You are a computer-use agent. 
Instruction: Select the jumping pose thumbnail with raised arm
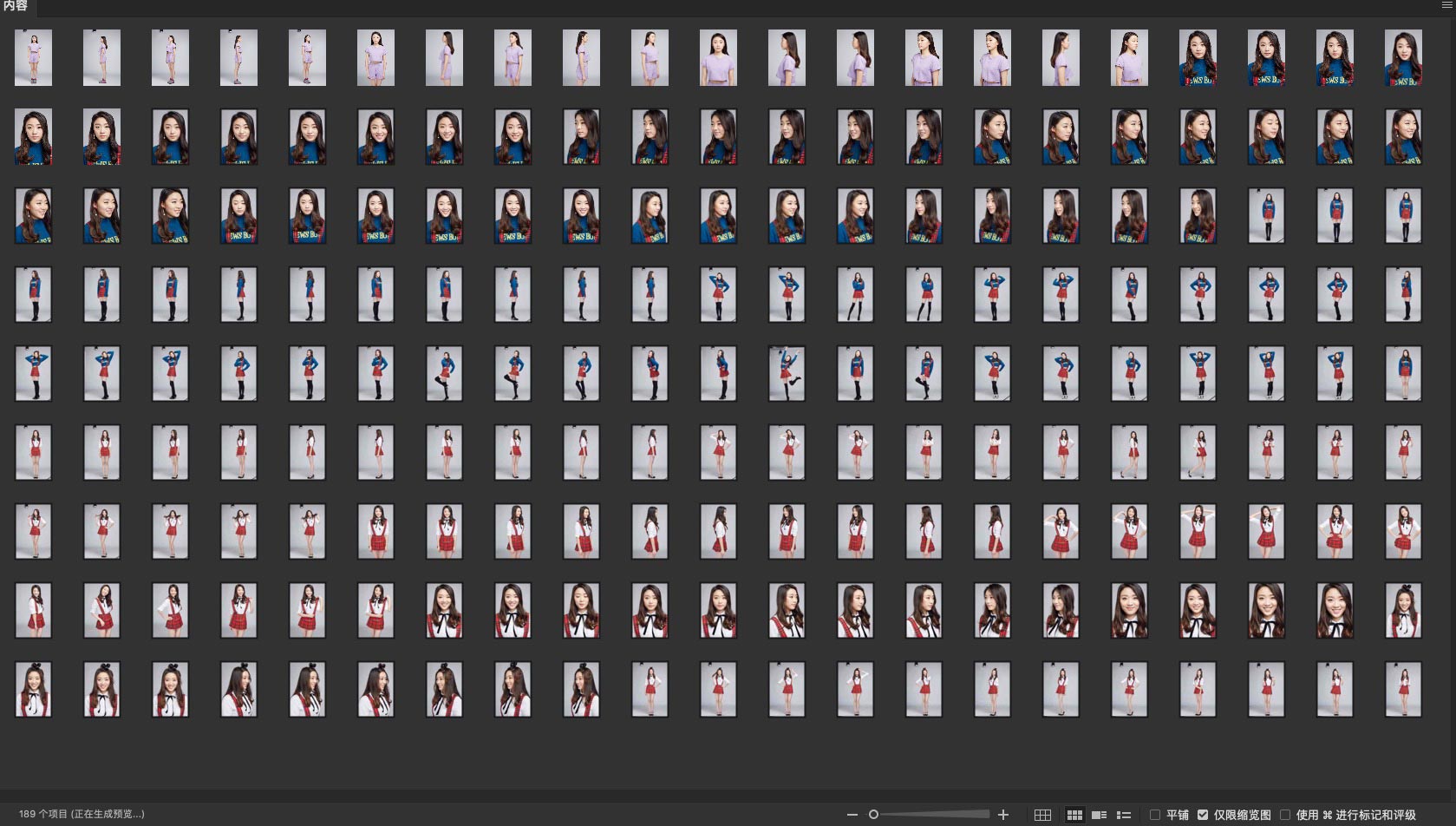coord(787,373)
